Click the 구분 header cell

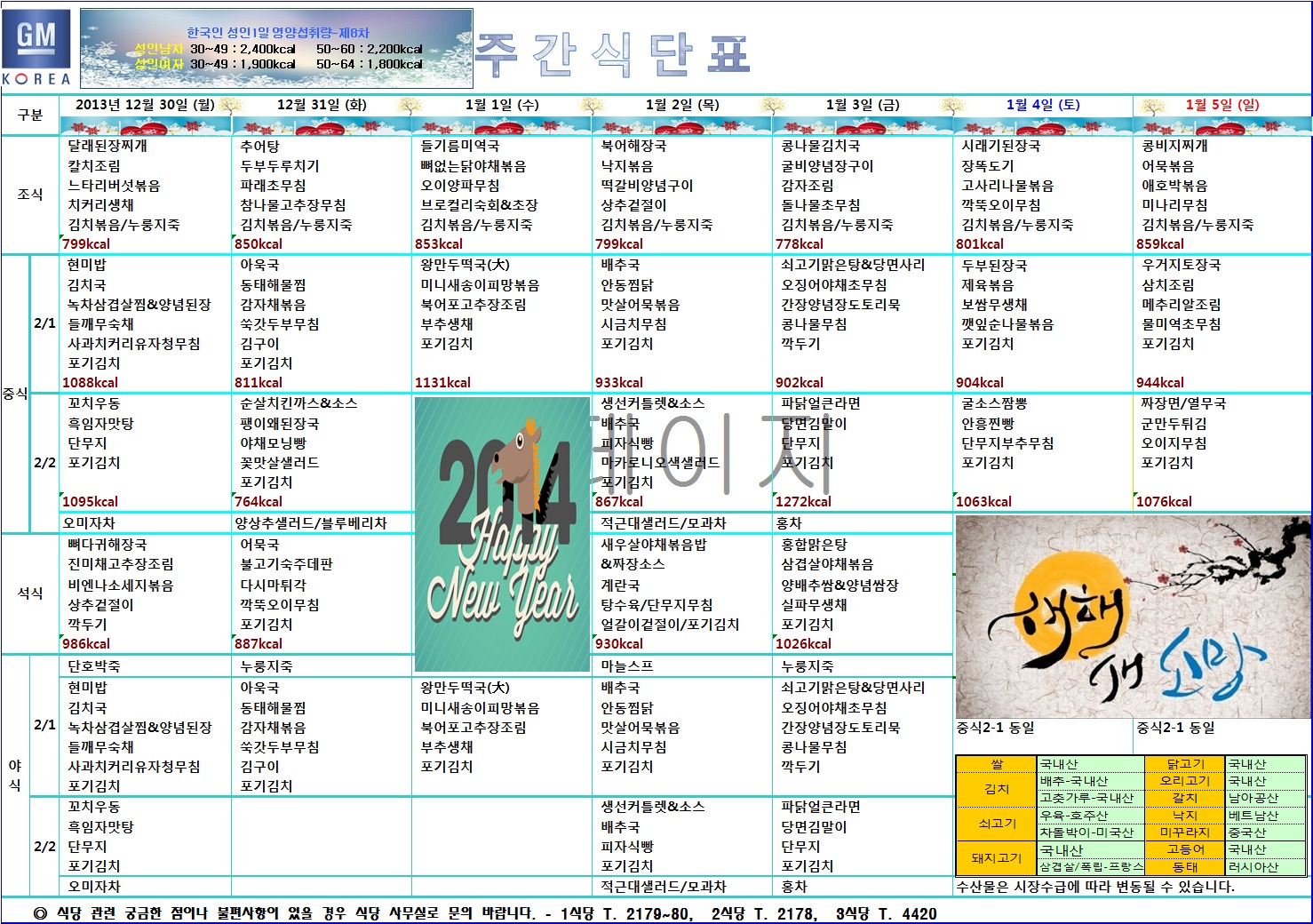[30, 115]
